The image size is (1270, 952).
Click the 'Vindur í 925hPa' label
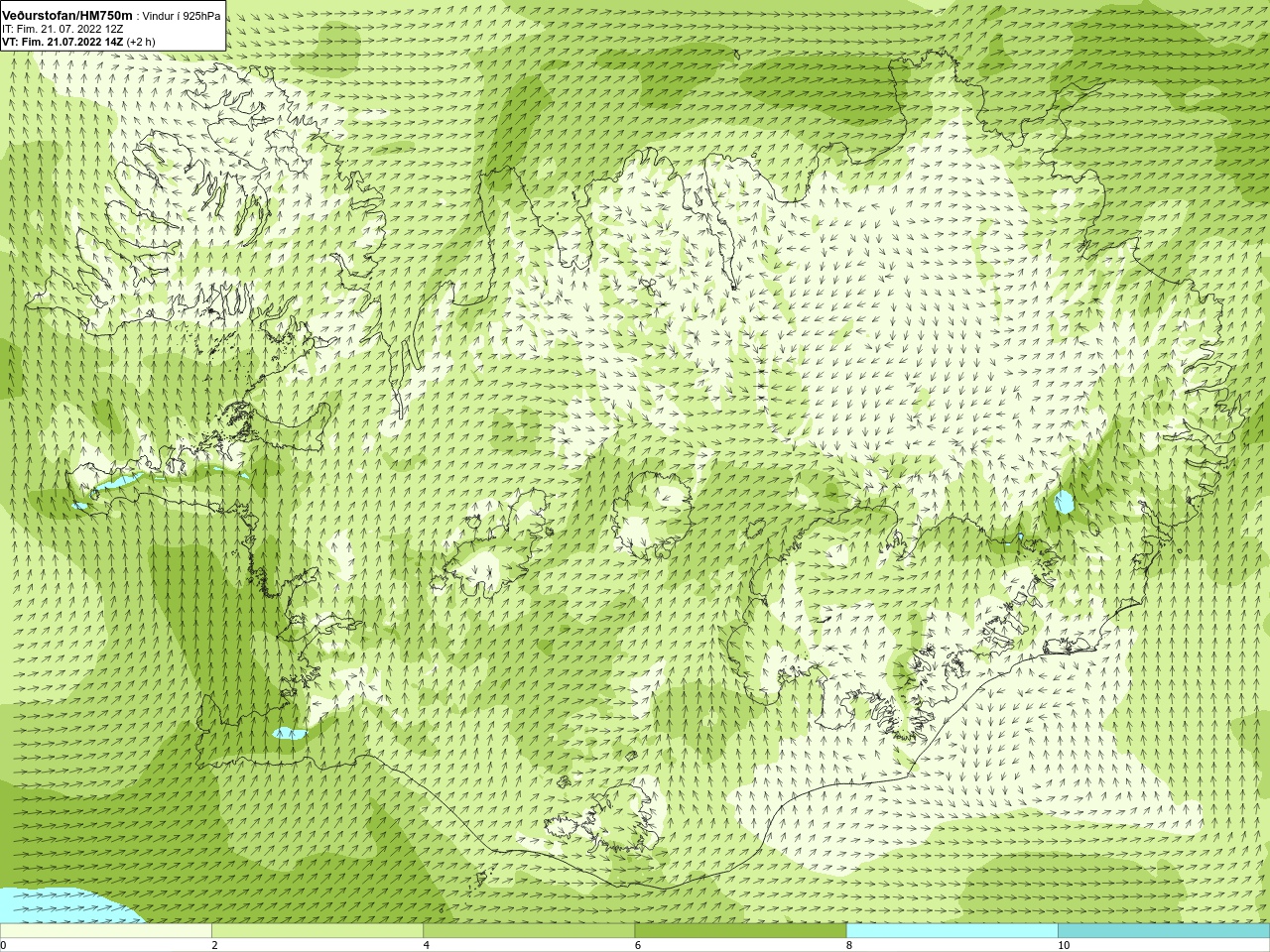pyautogui.click(x=182, y=16)
